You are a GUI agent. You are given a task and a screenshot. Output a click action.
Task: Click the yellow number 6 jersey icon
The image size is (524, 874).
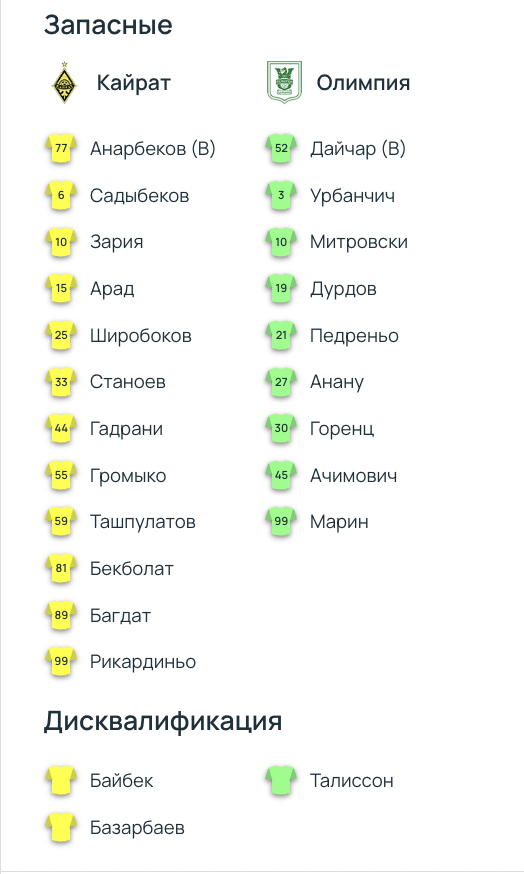click(61, 196)
